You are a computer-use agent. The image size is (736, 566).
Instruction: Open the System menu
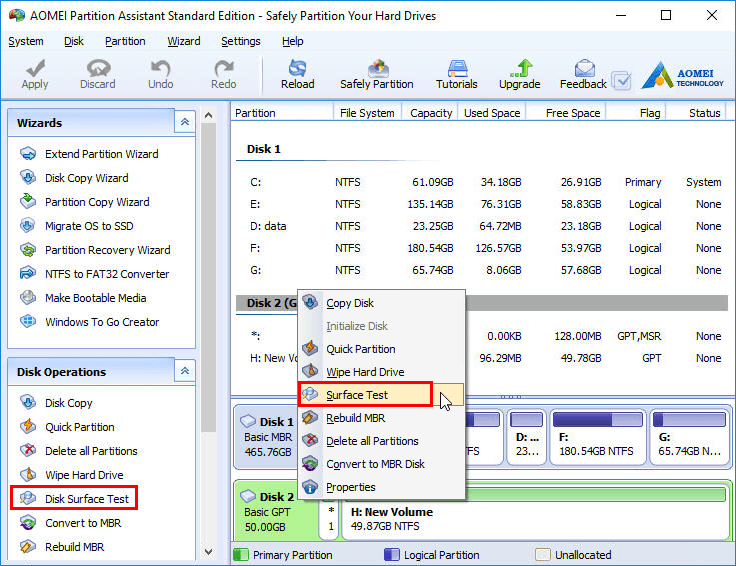tap(26, 41)
